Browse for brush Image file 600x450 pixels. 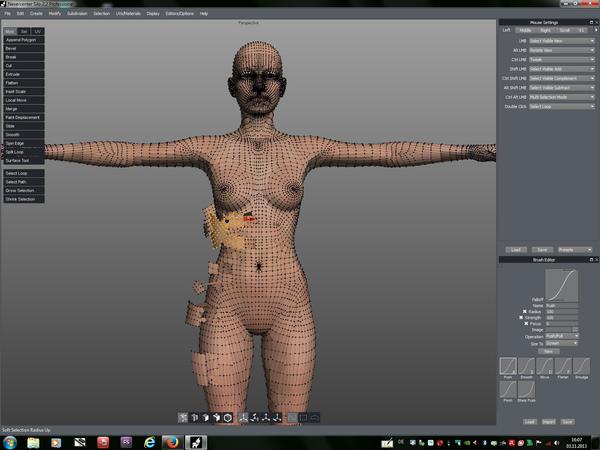pos(575,329)
